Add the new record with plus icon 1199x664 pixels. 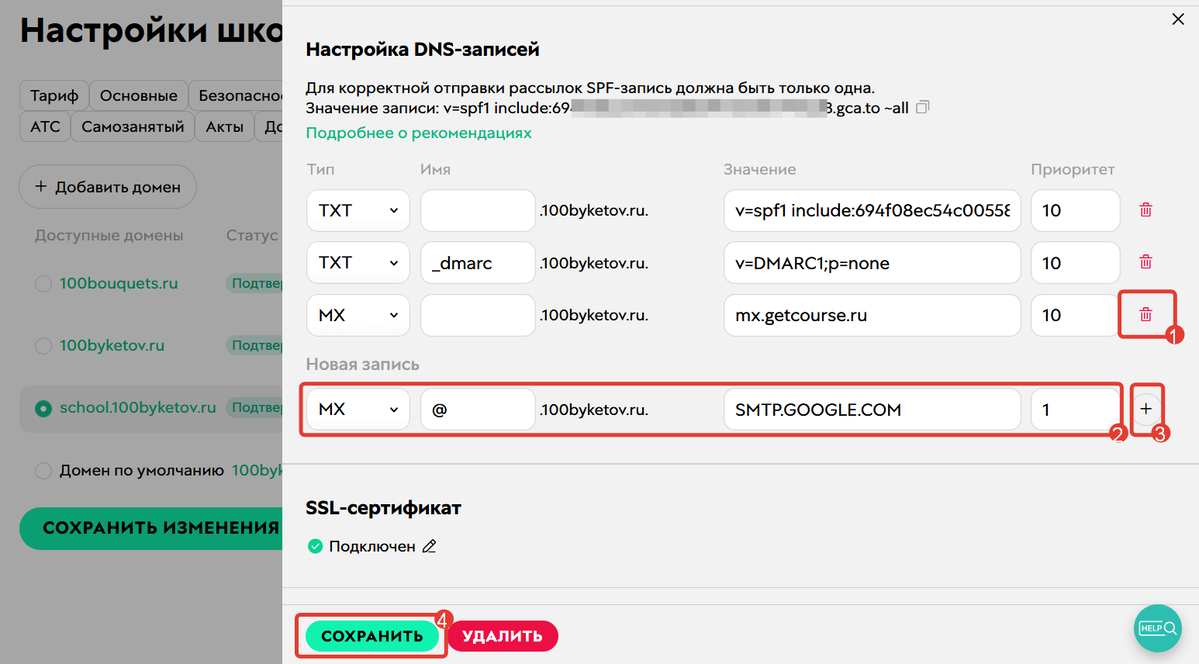coord(1145,409)
